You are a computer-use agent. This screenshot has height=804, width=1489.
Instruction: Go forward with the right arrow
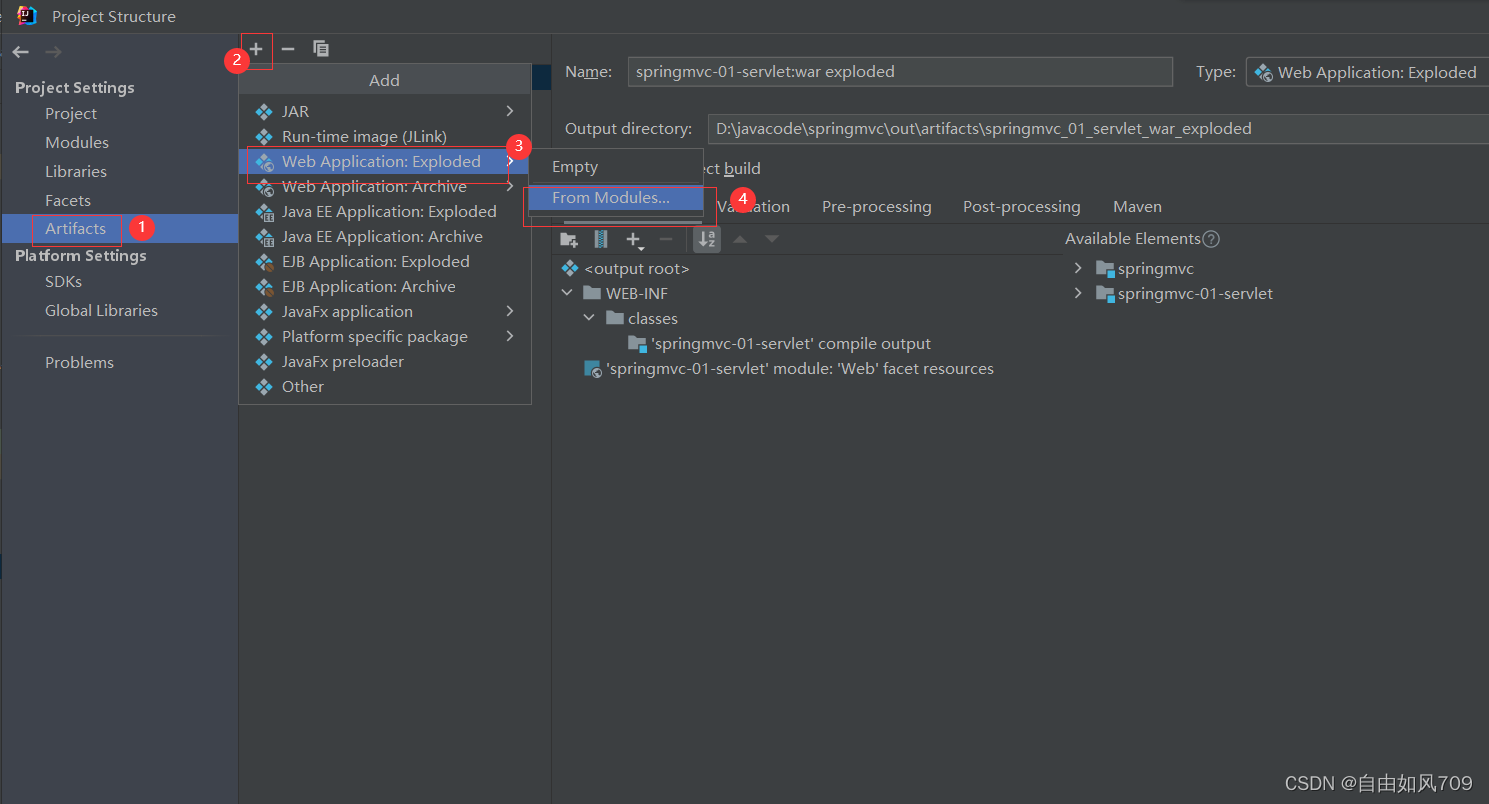(54, 52)
